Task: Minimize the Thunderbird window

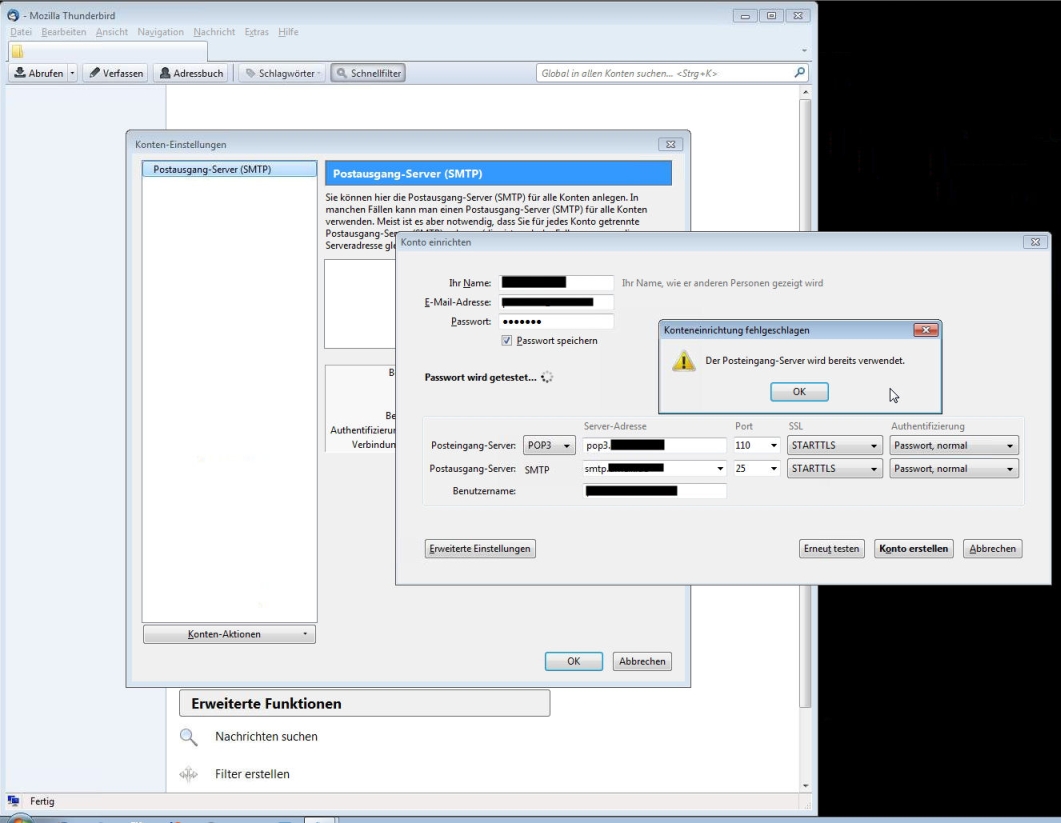Action: (x=745, y=16)
